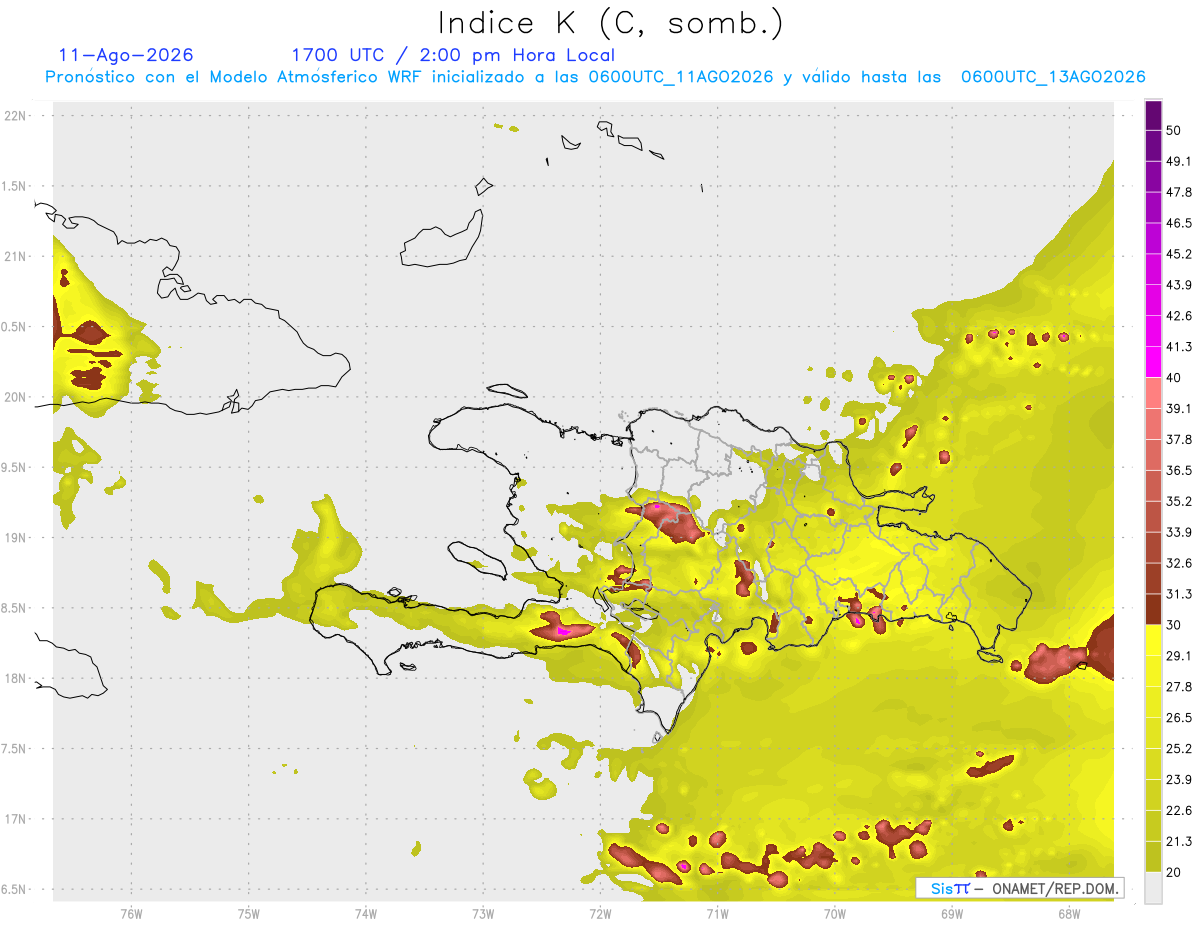
Task: Click the colorbar value label 45.2
Action: [1179, 254]
